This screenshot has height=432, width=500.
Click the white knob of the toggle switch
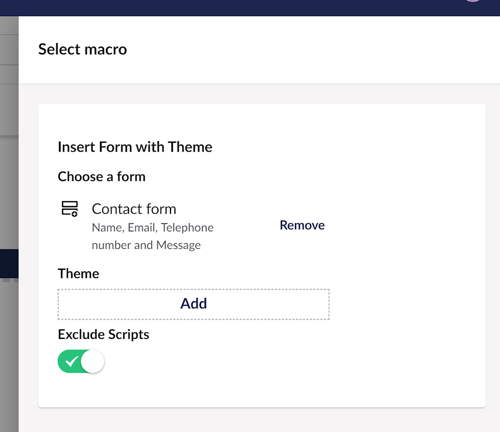(x=92, y=361)
